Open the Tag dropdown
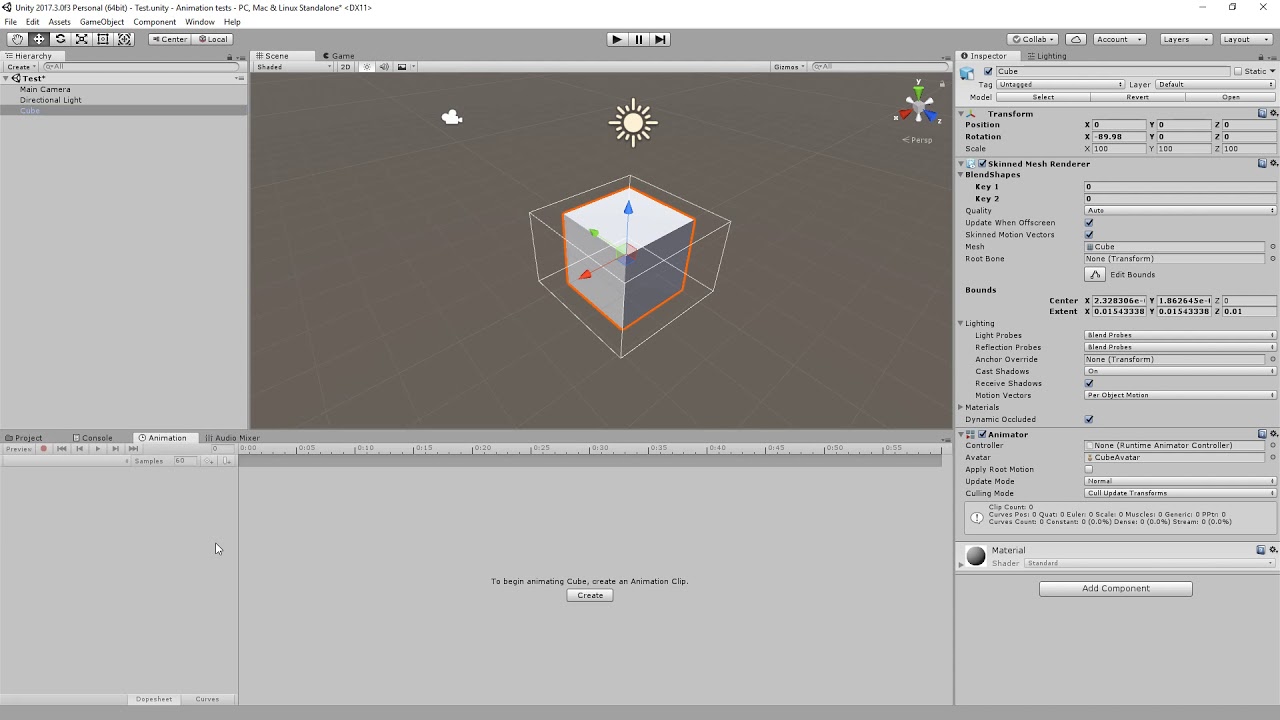This screenshot has width=1280, height=720. 1060,84
